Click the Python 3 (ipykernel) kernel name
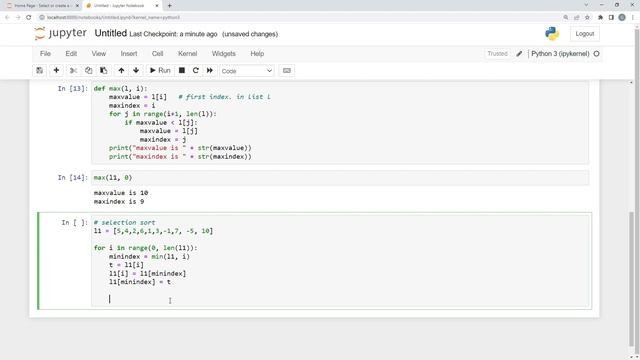The image size is (640, 360). click(x=560, y=53)
